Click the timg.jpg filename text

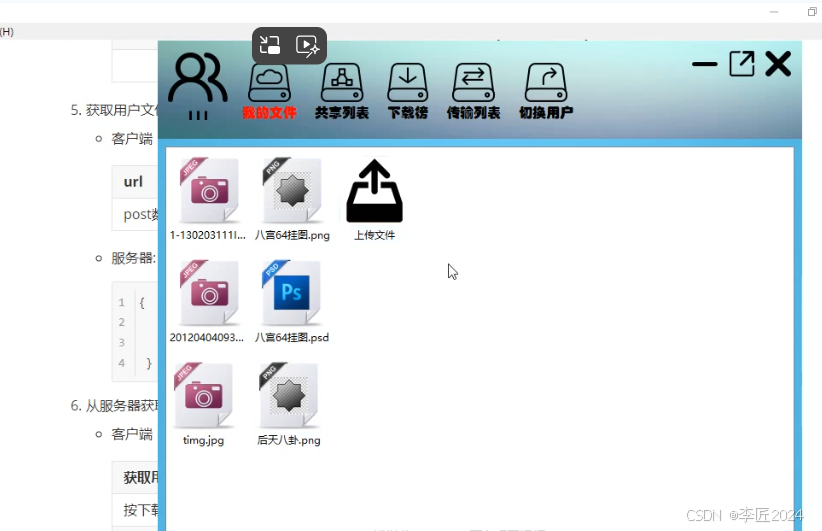[x=203, y=440]
